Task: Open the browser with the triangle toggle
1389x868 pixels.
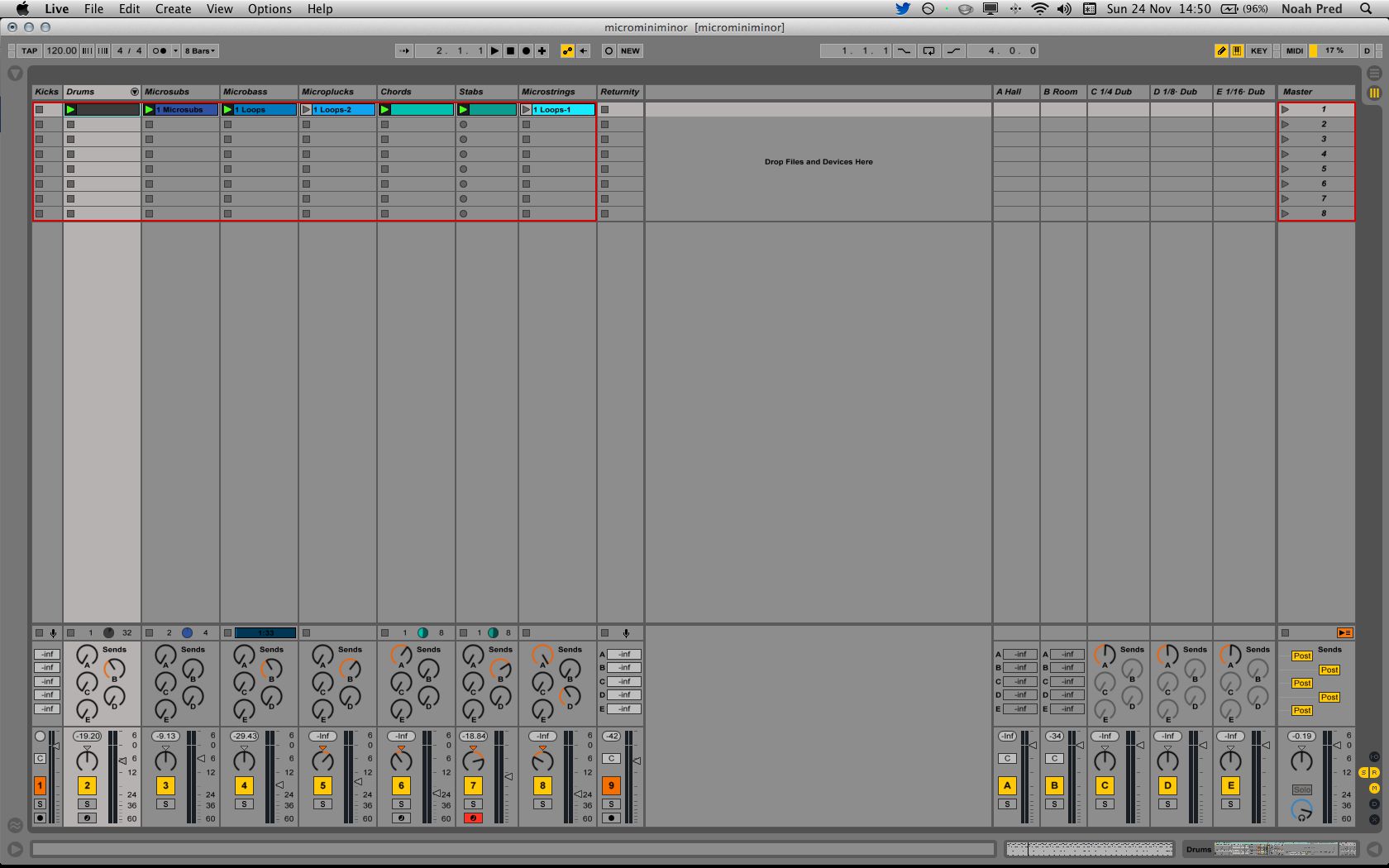Action: [x=15, y=74]
